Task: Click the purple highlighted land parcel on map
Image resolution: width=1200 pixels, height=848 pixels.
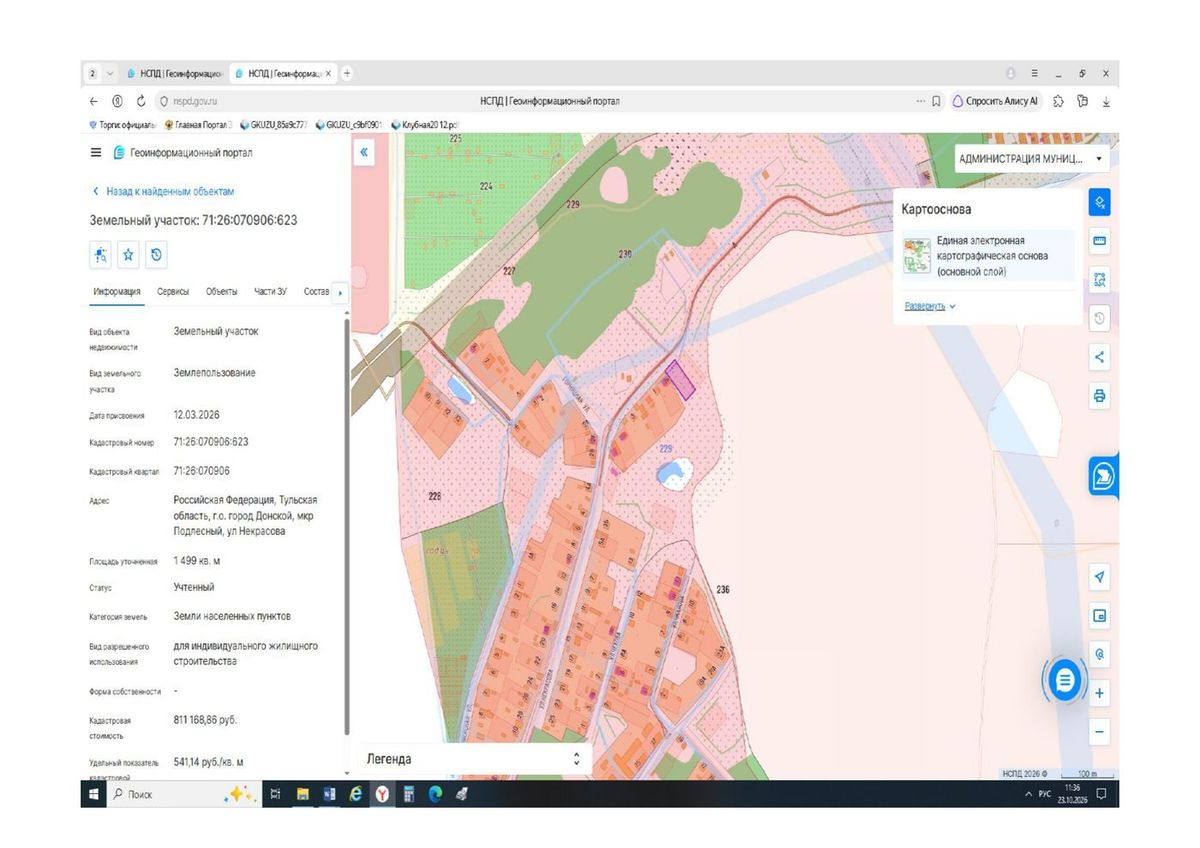Action: coord(679,379)
